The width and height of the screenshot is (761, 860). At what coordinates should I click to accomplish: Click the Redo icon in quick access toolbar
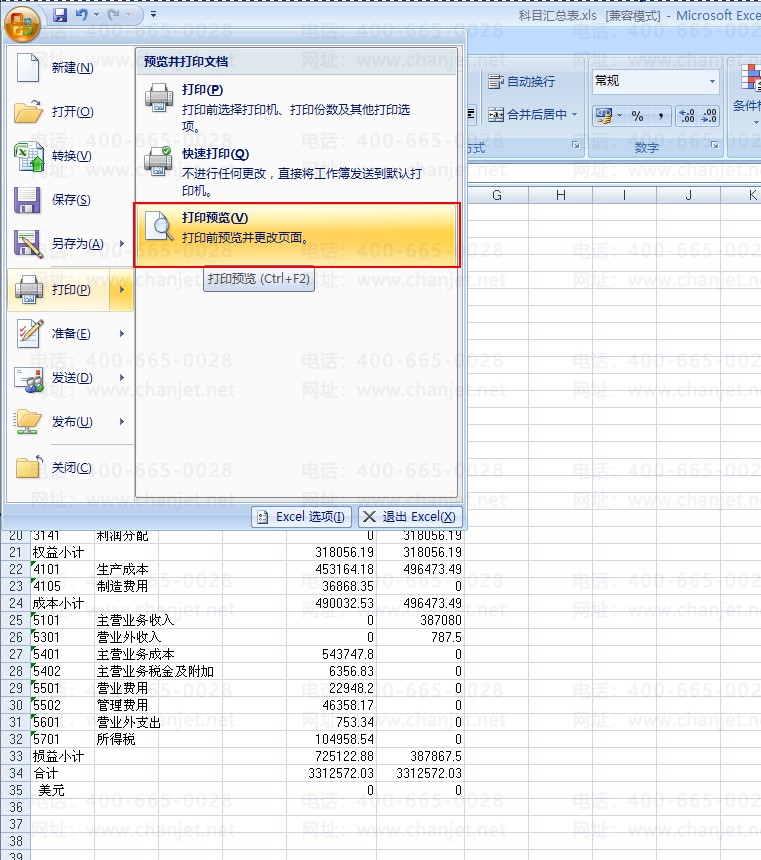[113, 15]
